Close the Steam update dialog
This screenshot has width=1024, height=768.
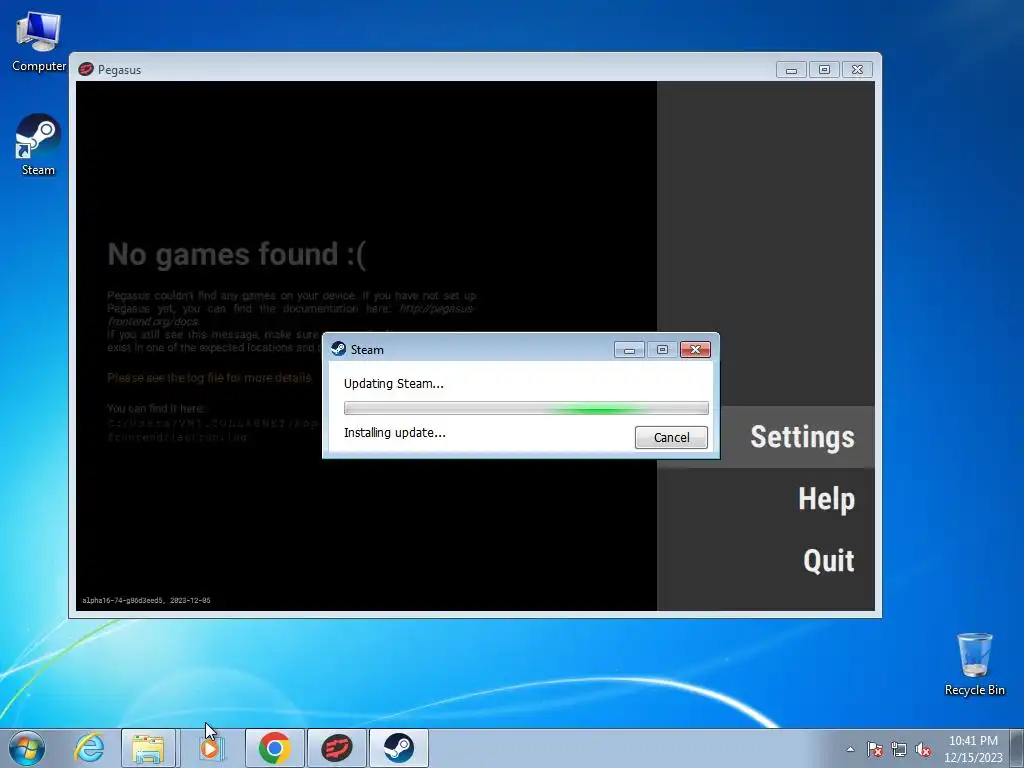[695, 350]
